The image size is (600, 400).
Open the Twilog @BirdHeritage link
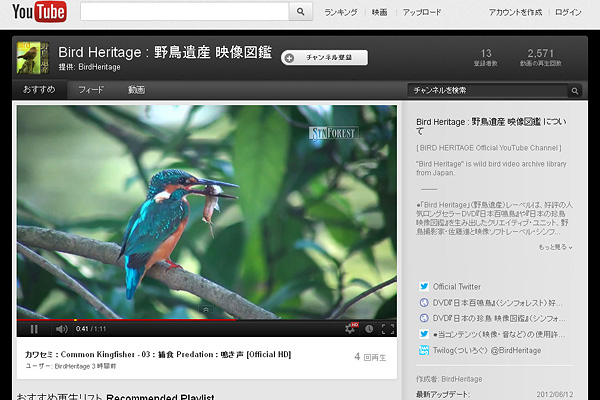(x=487, y=350)
